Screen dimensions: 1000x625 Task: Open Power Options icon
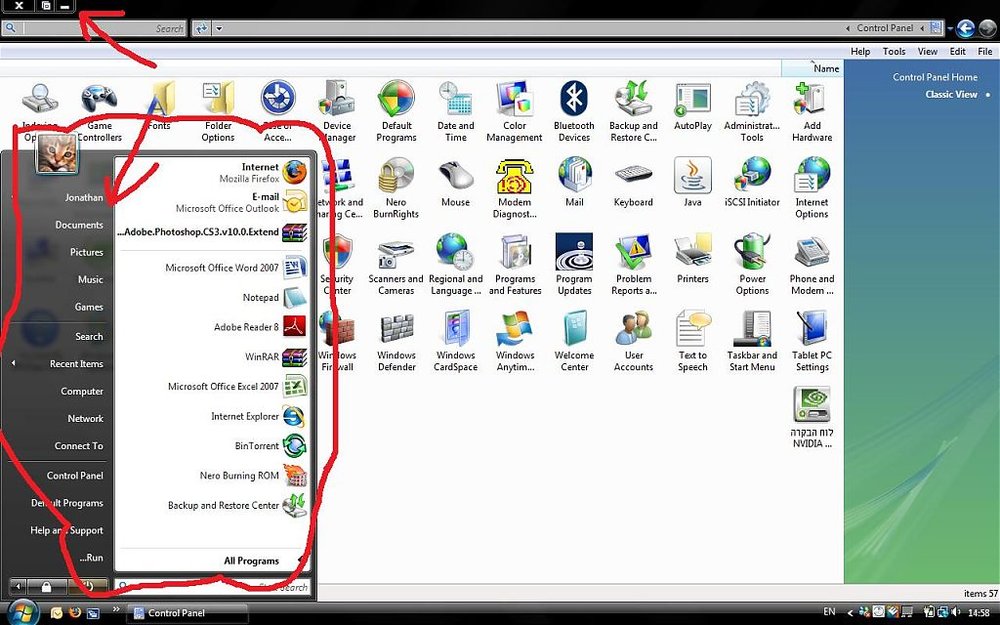pyautogui.click(x=753, y=264)
